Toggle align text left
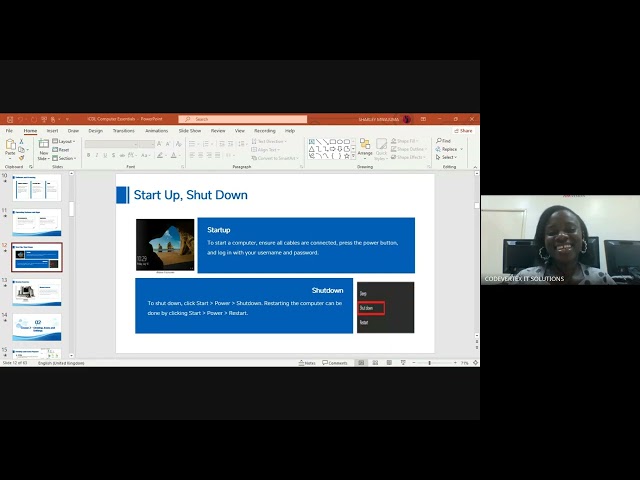The width and height of the screenshot is (640, 480). 192,155
